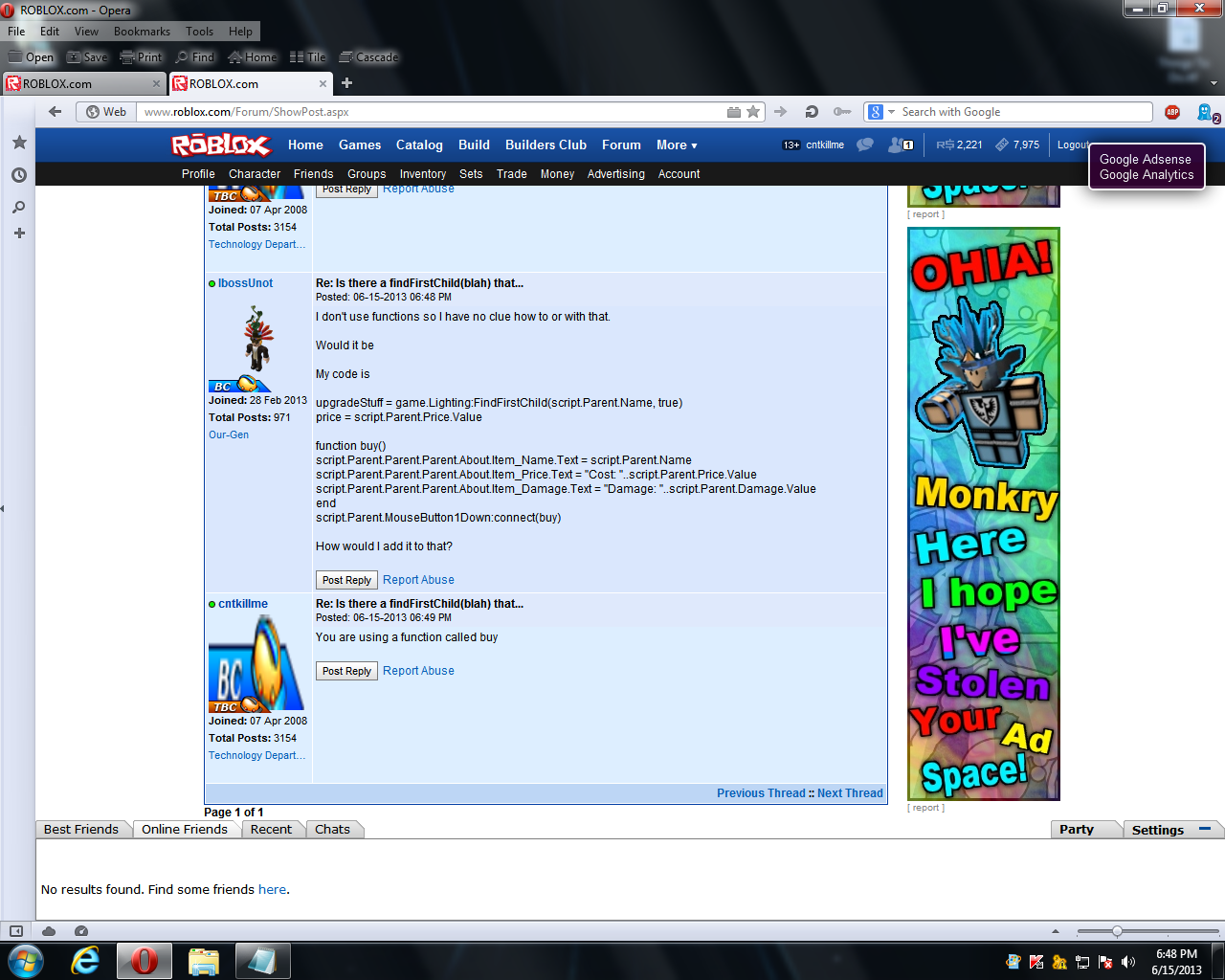Screen dimensions: 1225x980
Task: Follow the Next Thread link
Action: click(x=850, y=793)
